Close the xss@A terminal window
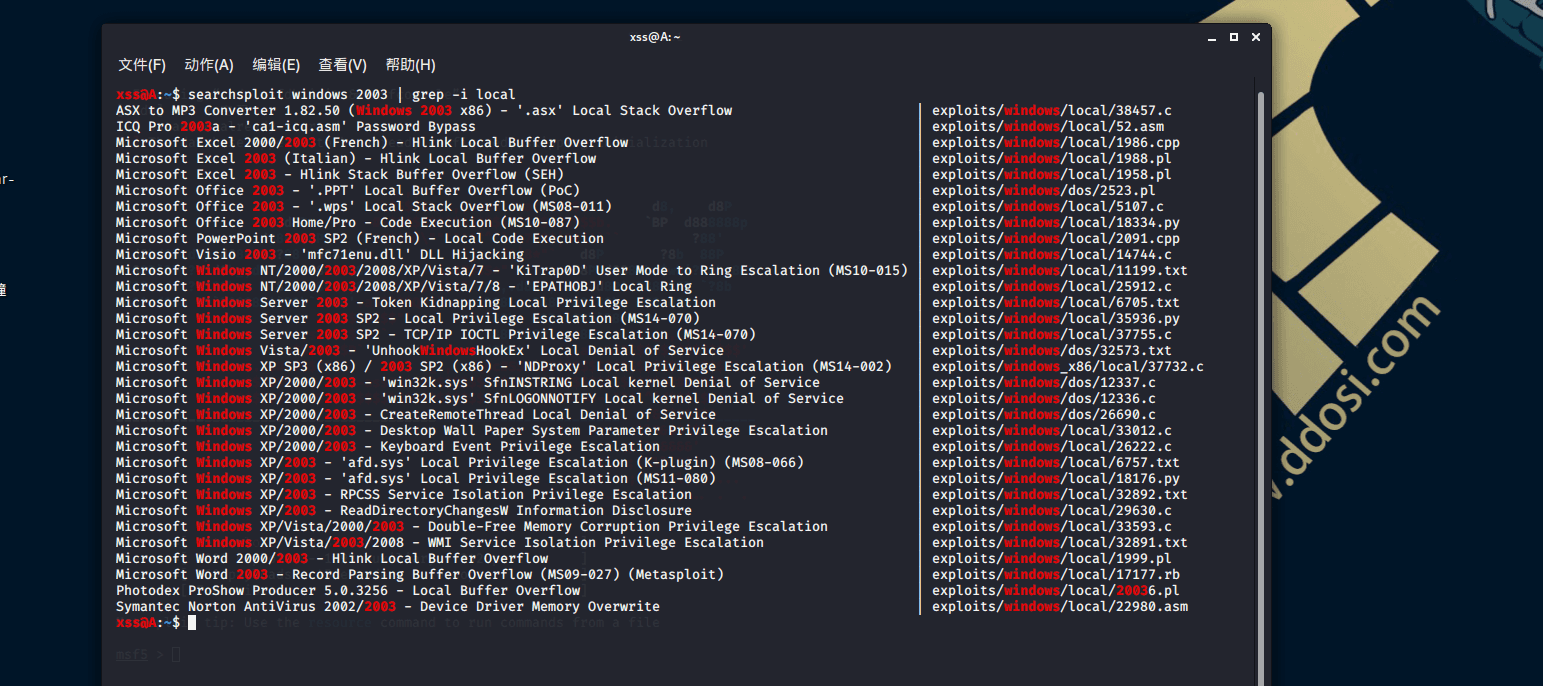The width and height of the screenshot is (1543, 686). tap(1256, 37)
